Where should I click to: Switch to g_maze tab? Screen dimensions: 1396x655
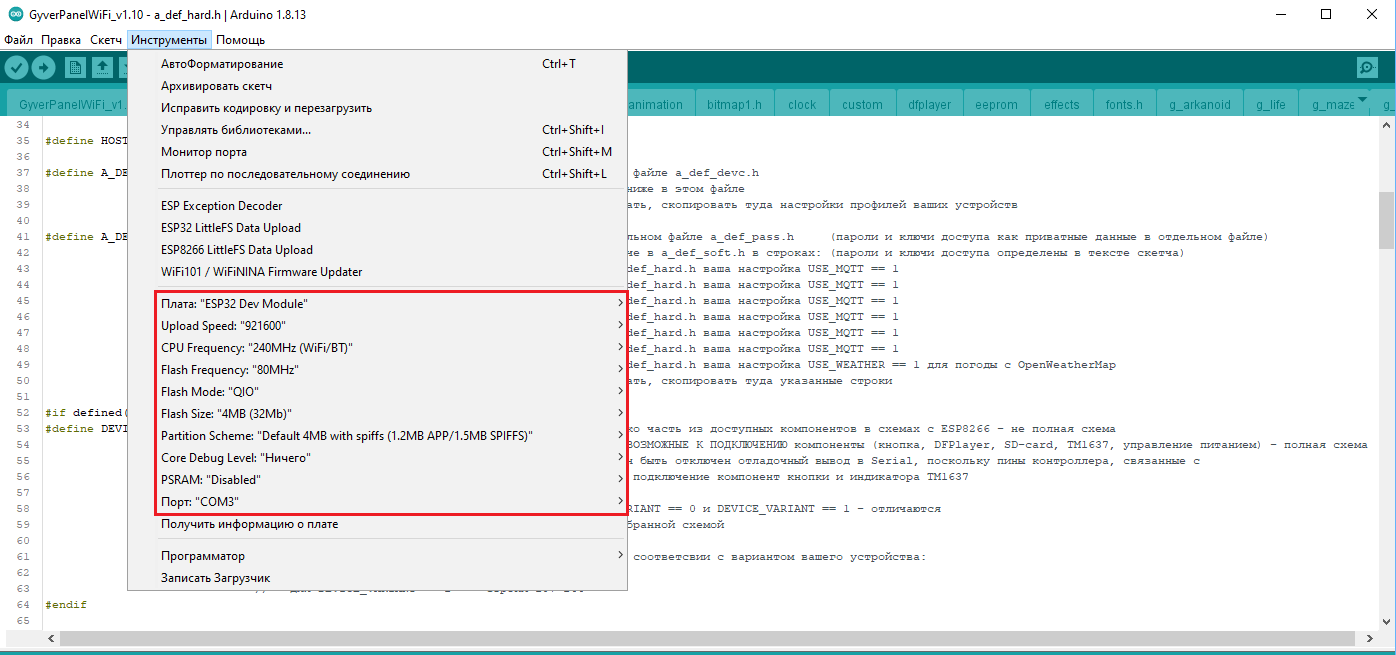point(1333,104)
